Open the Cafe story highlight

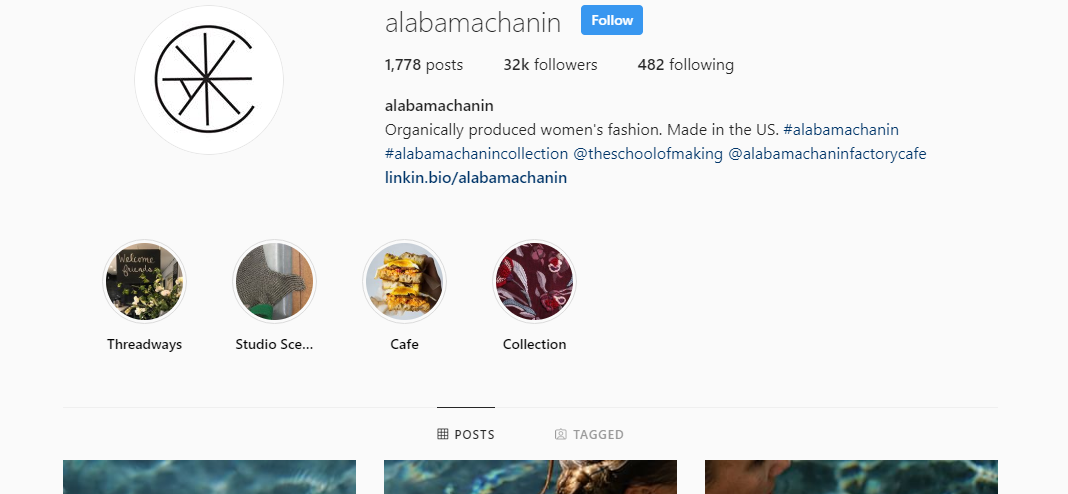coord(404,282)
